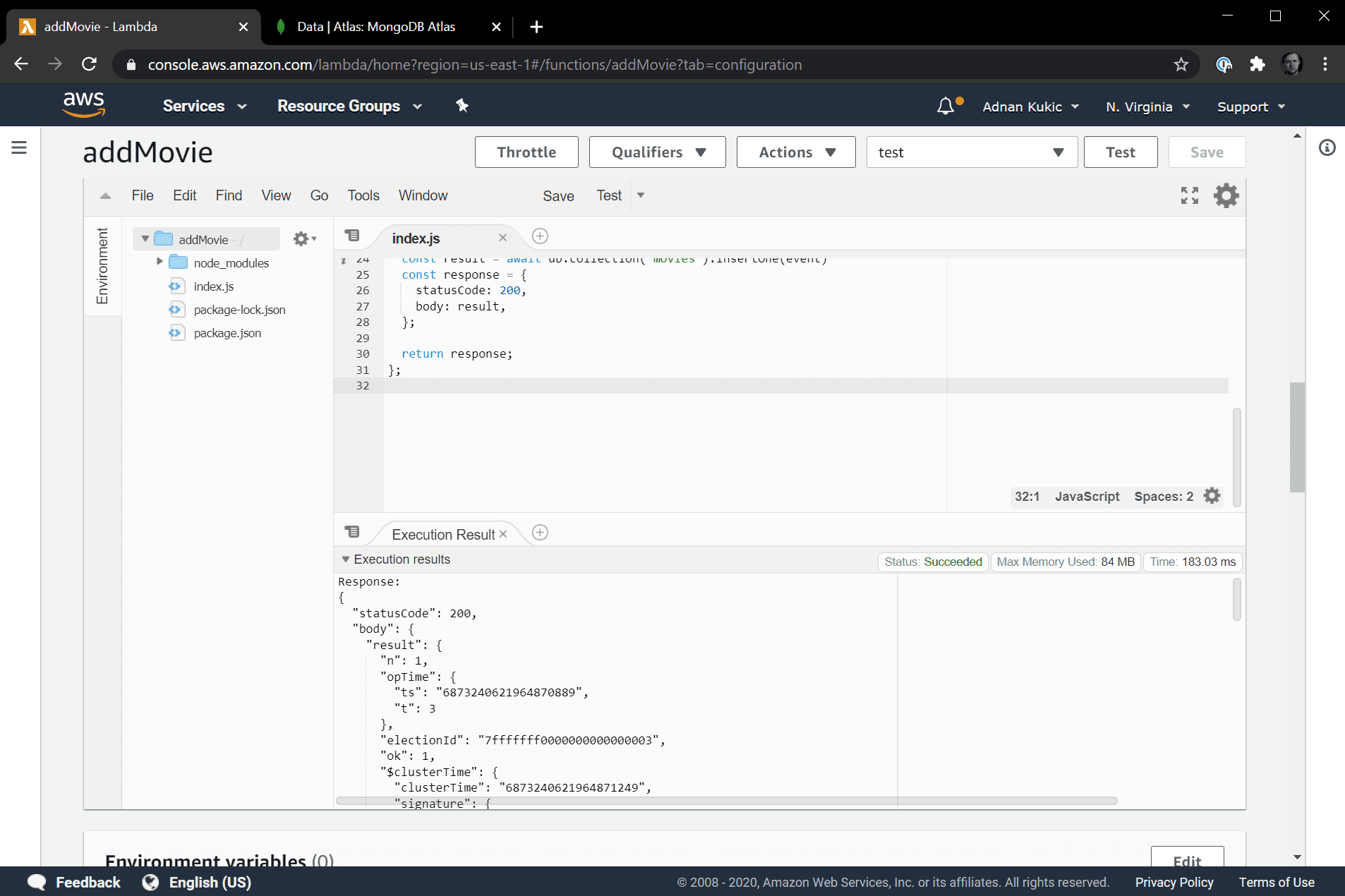Toggle fullscreen editor mode icon
Screen dimensions: 1345x896
click(1190, 195)
